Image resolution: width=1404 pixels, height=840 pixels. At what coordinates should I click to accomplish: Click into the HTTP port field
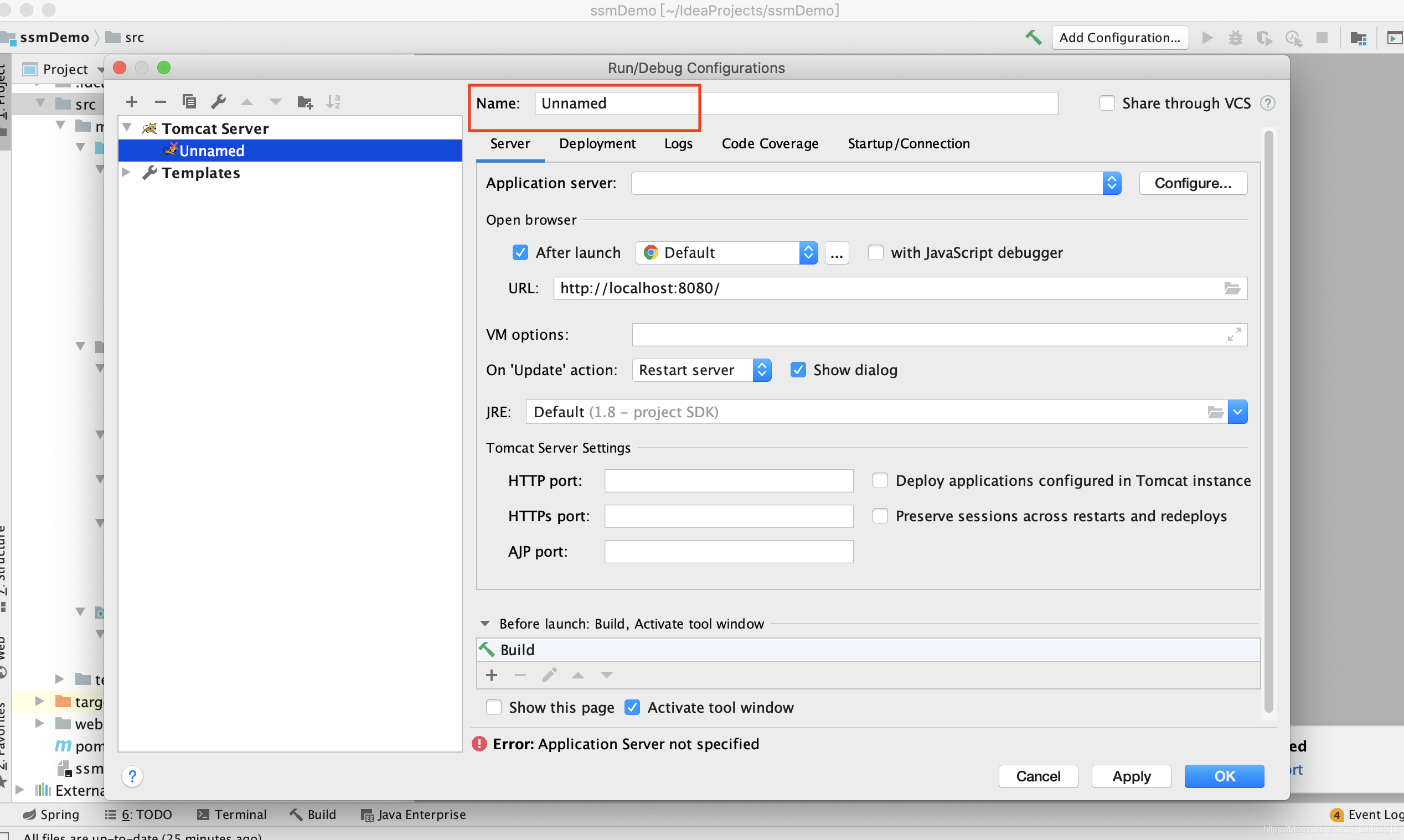pos(728,481)
